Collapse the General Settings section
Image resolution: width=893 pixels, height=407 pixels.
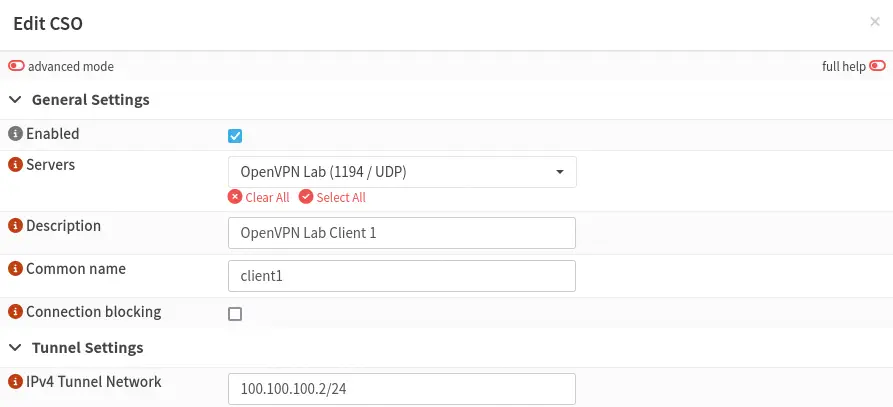tap(16, 100)
